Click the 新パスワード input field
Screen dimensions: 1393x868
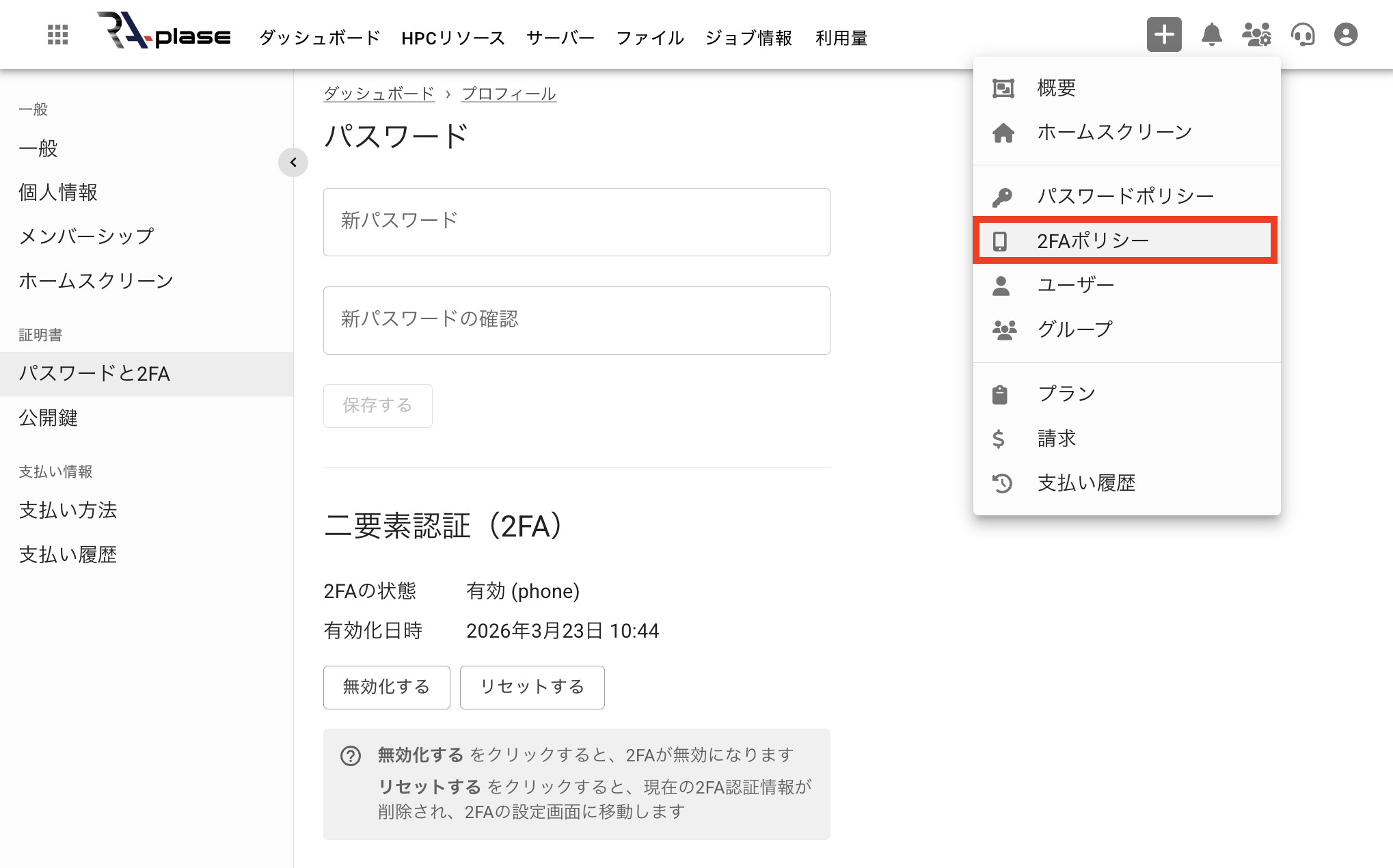(576, 221)
